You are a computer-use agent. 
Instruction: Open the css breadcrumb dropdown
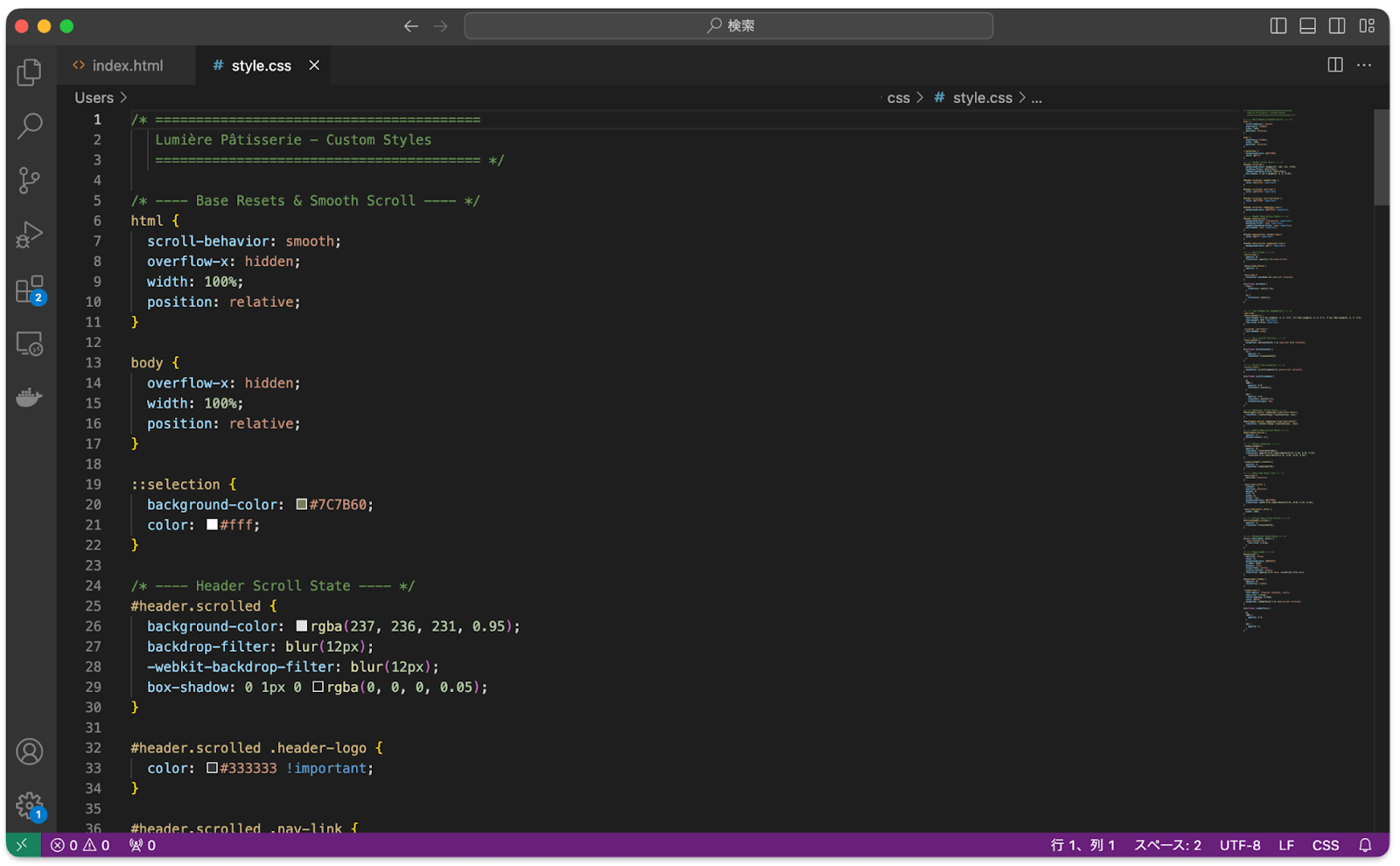(899, 97)
